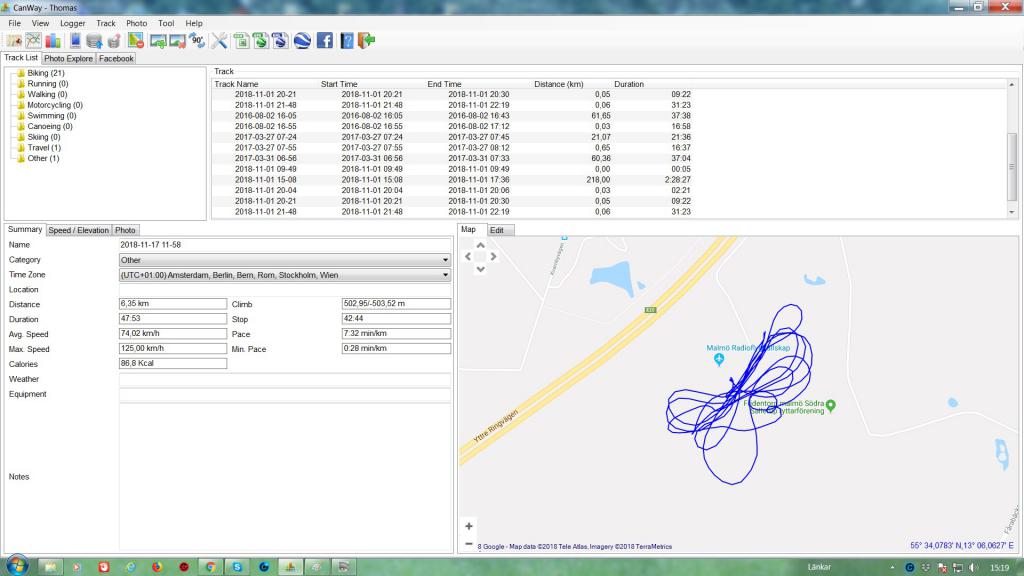Zoom out the map with minus button
1024x576 pixels.
(x=469, y=544)
